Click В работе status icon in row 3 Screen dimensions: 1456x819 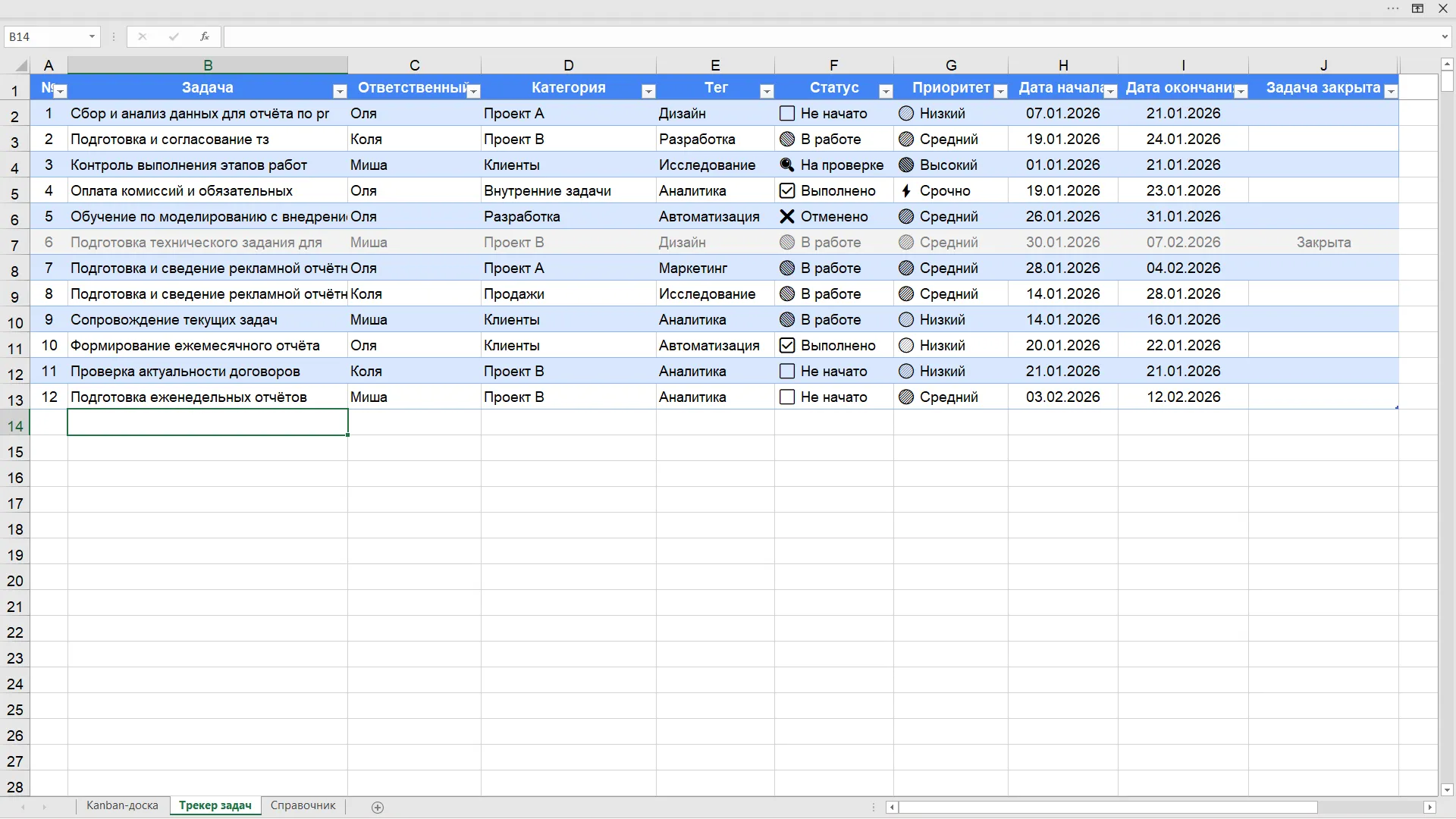(x=787, y=140)
